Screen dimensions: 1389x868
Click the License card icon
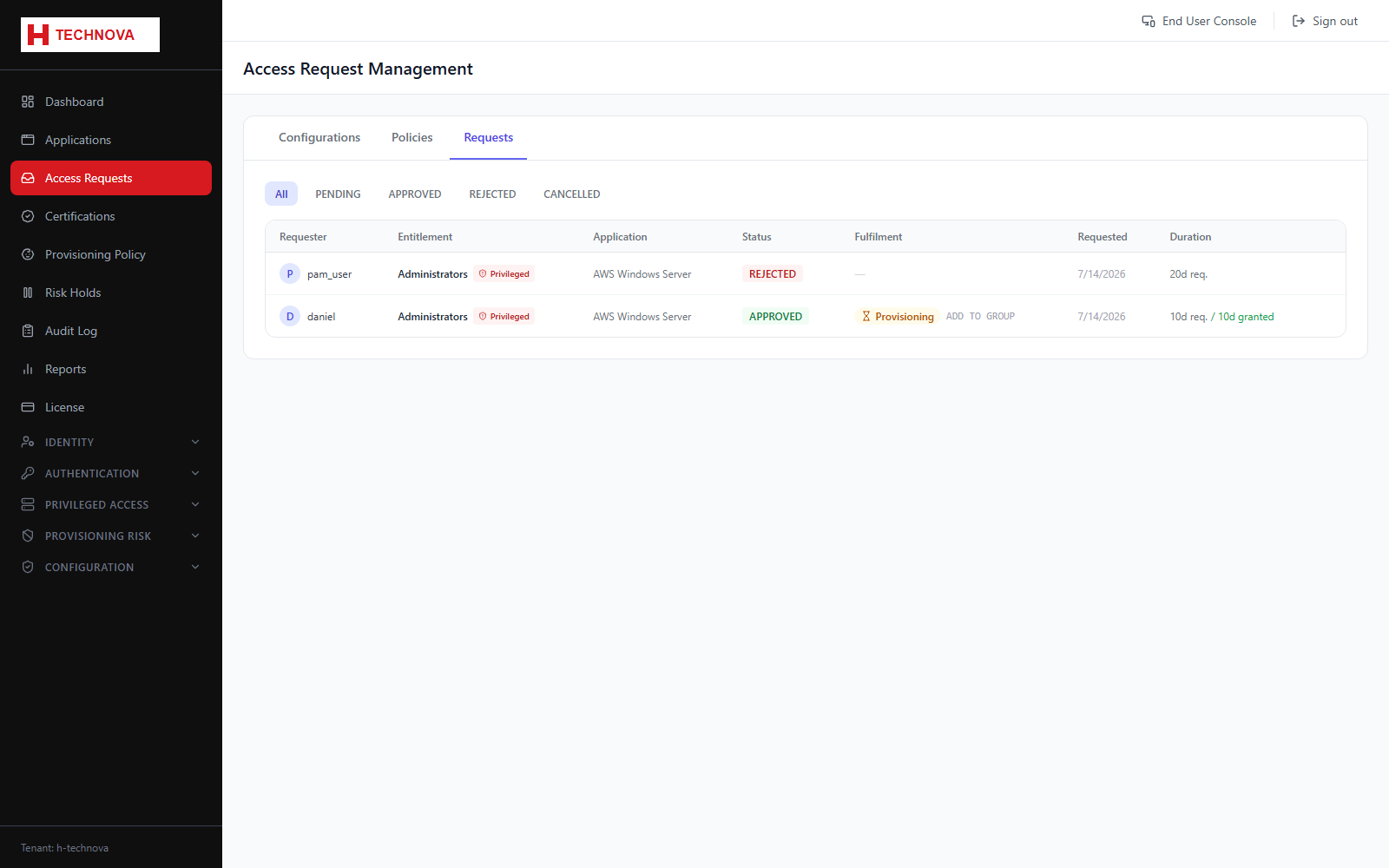click(28, 407)
